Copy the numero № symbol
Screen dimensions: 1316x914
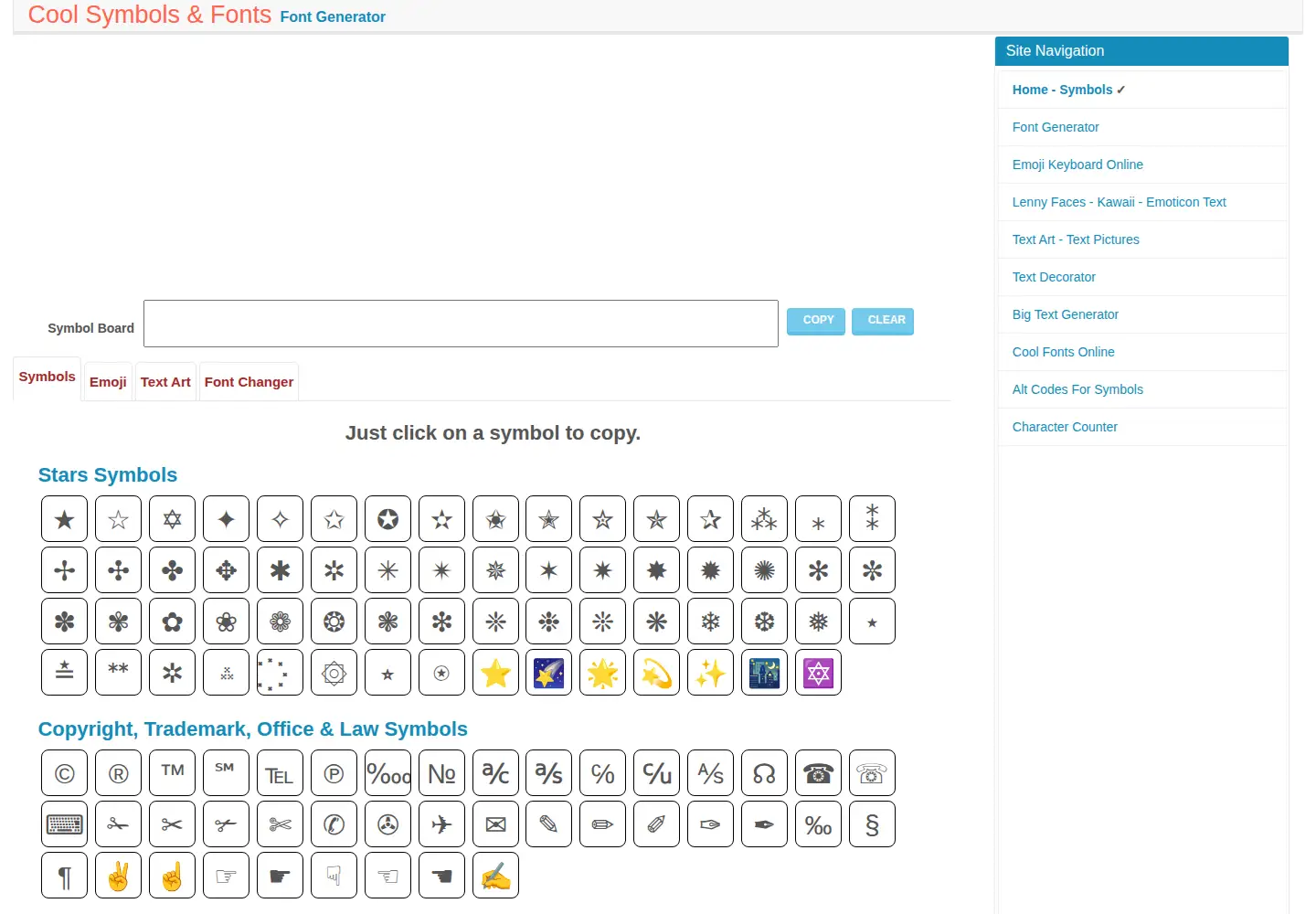click(x=441, y=773)
